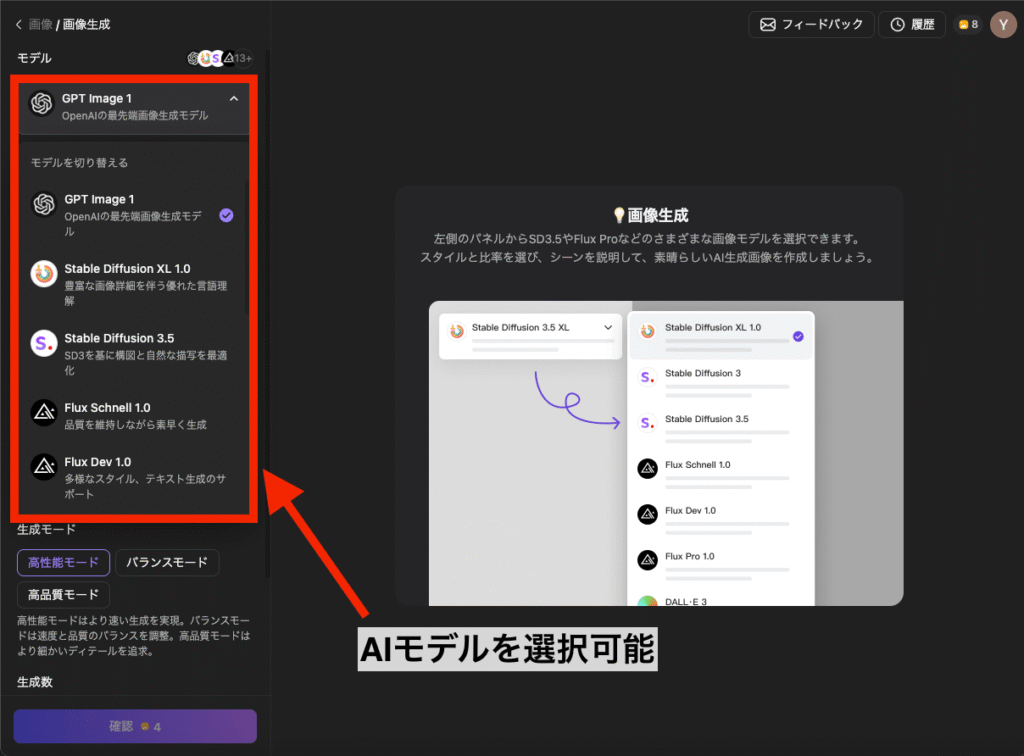This screenshot has width=1024, height=756.
Task: Collapse the GPT Image 1 model dropdown
Action: 234,99
